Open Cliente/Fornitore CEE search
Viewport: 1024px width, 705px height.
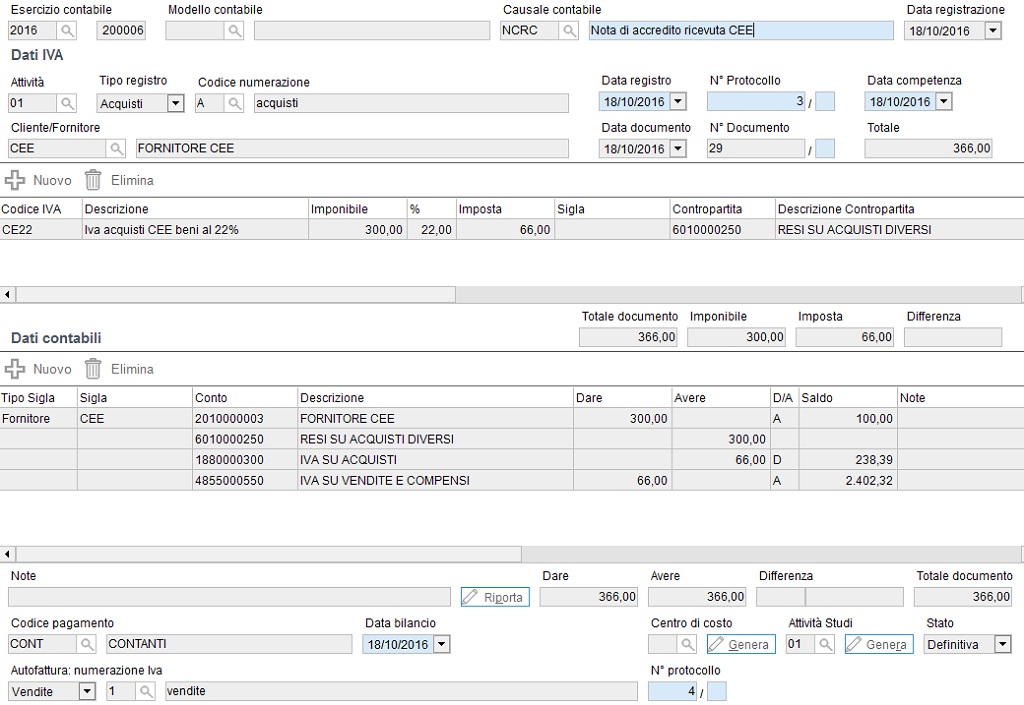[116, 149]
